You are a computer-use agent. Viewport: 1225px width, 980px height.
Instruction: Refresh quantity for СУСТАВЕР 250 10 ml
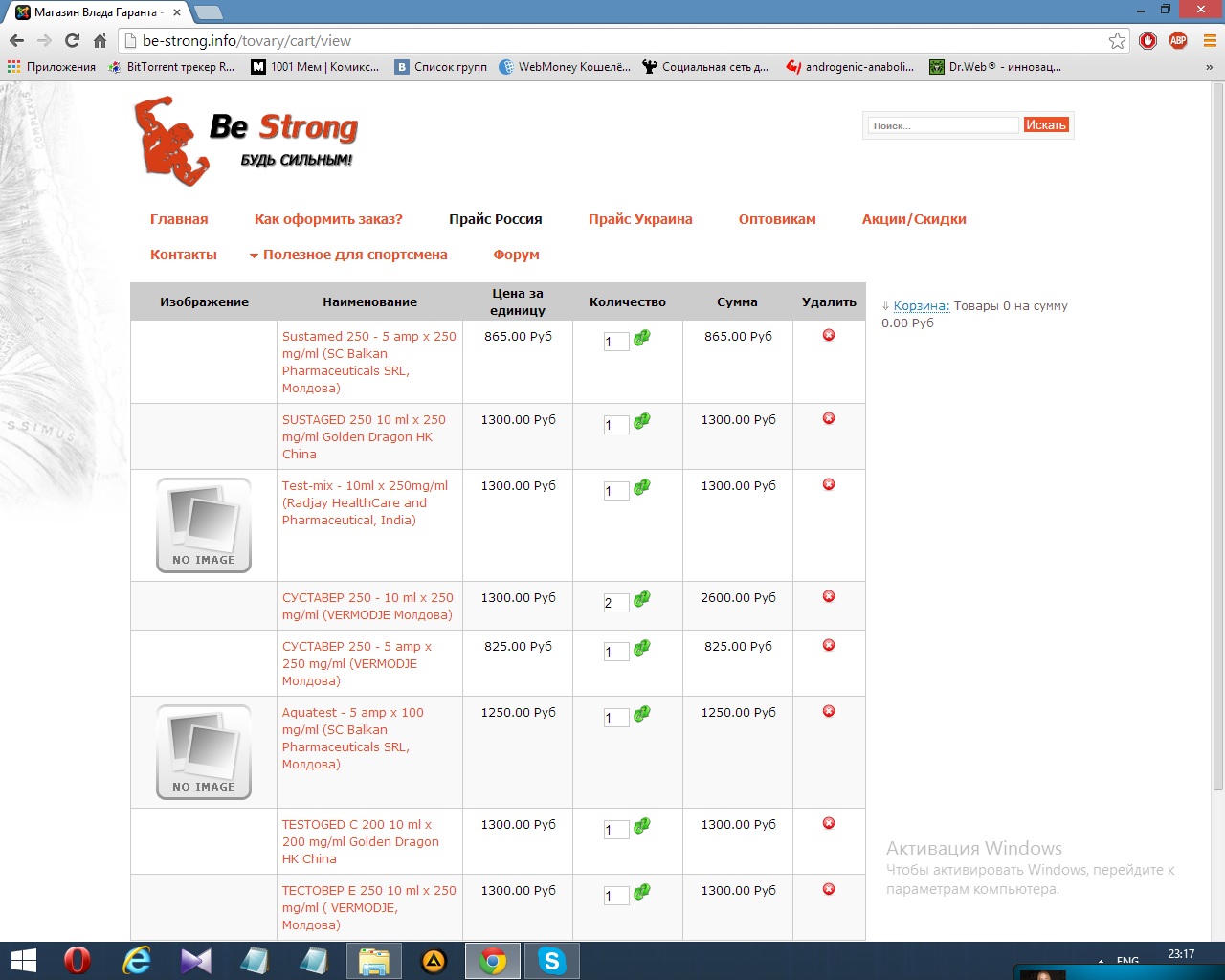[642, 598]
